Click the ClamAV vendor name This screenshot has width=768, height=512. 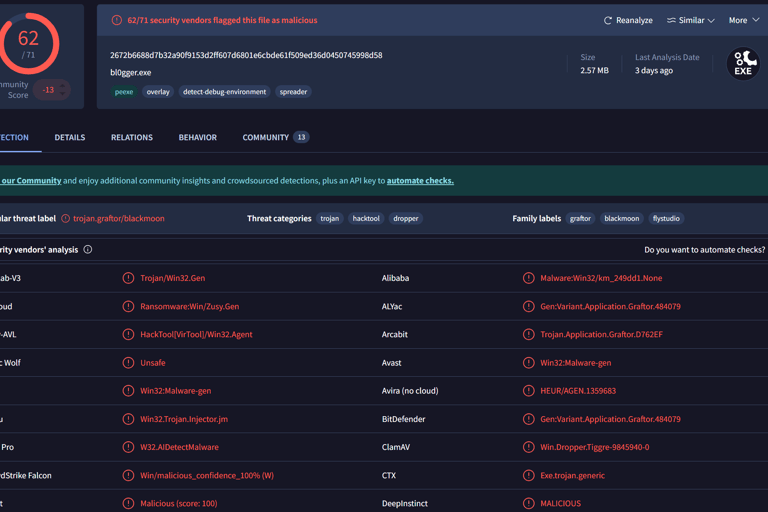(396, 447)
